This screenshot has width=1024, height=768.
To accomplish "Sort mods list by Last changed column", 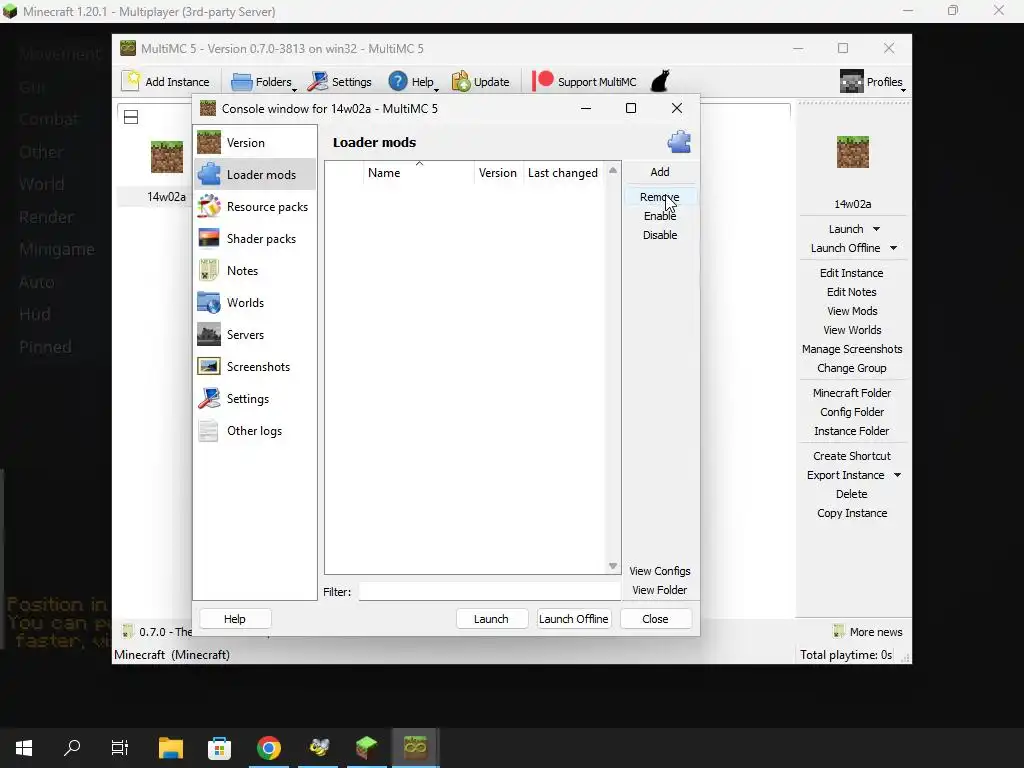I will 563,172.
